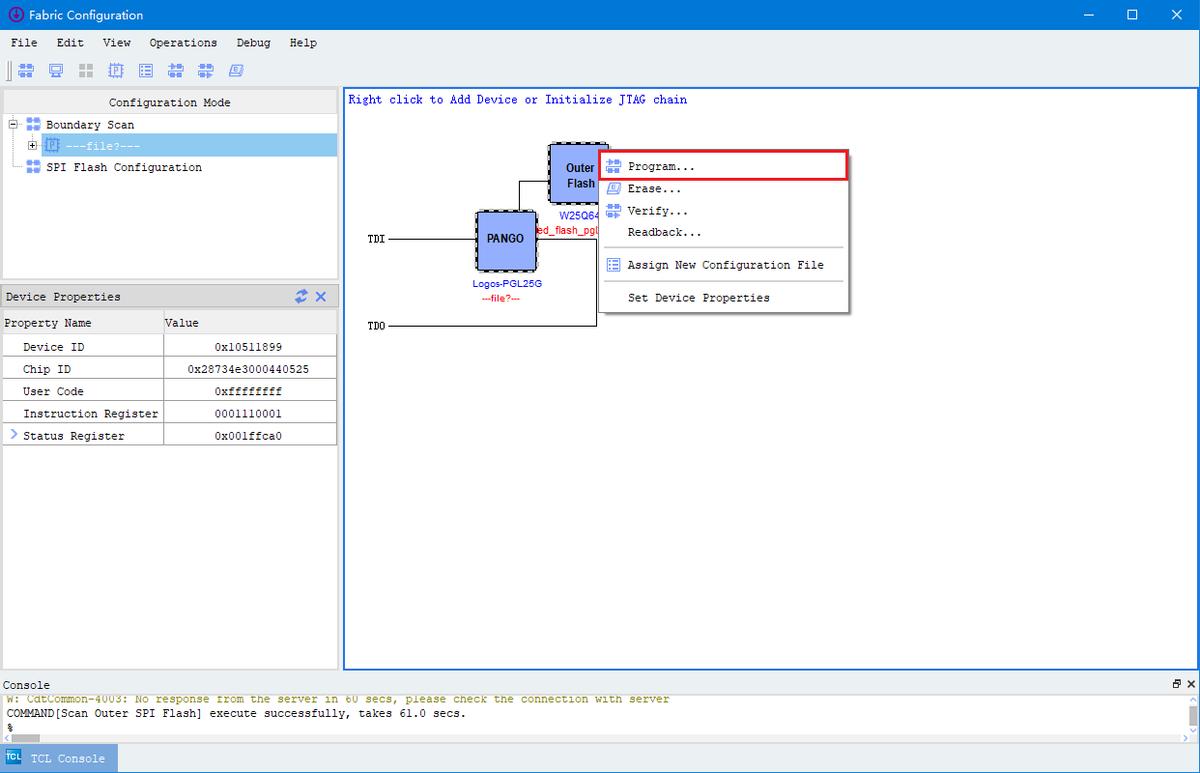Image resolution: width=1200 pixels, height=773 pixels.
Task: Click the Configuration Mode panel header
Action: tap(170, 102)
